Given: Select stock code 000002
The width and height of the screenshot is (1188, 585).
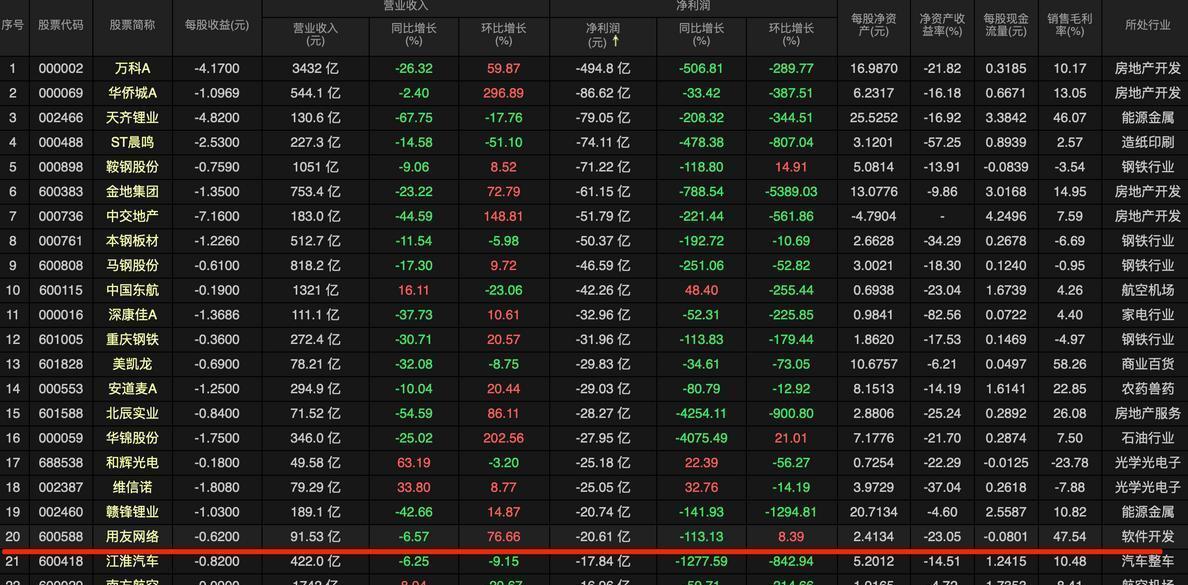Looking at the screenshot, I should coord(61,68).
